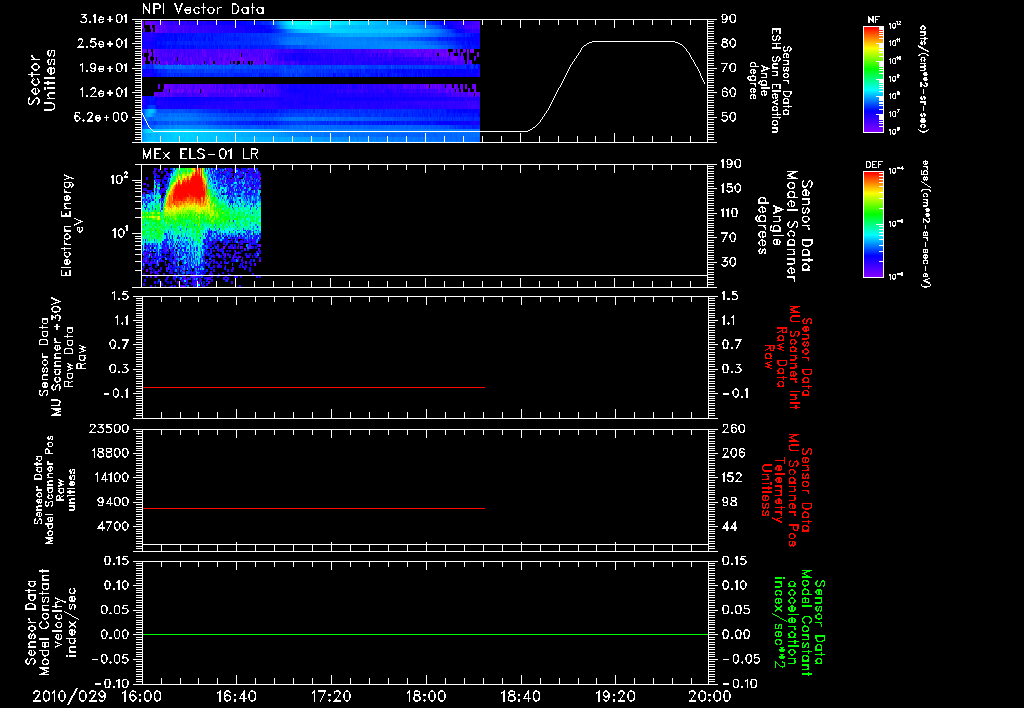The width and height of the screenshot is (1024, 708).
Task: Click the DEF energy flux color bar
Action: click(x=874, y=224)
